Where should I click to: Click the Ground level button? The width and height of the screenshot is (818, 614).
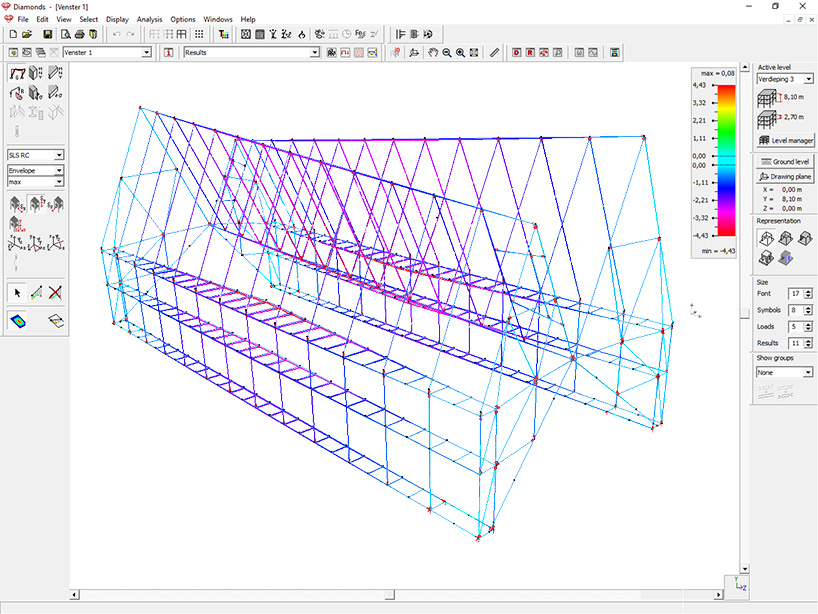tap(785, 162)
